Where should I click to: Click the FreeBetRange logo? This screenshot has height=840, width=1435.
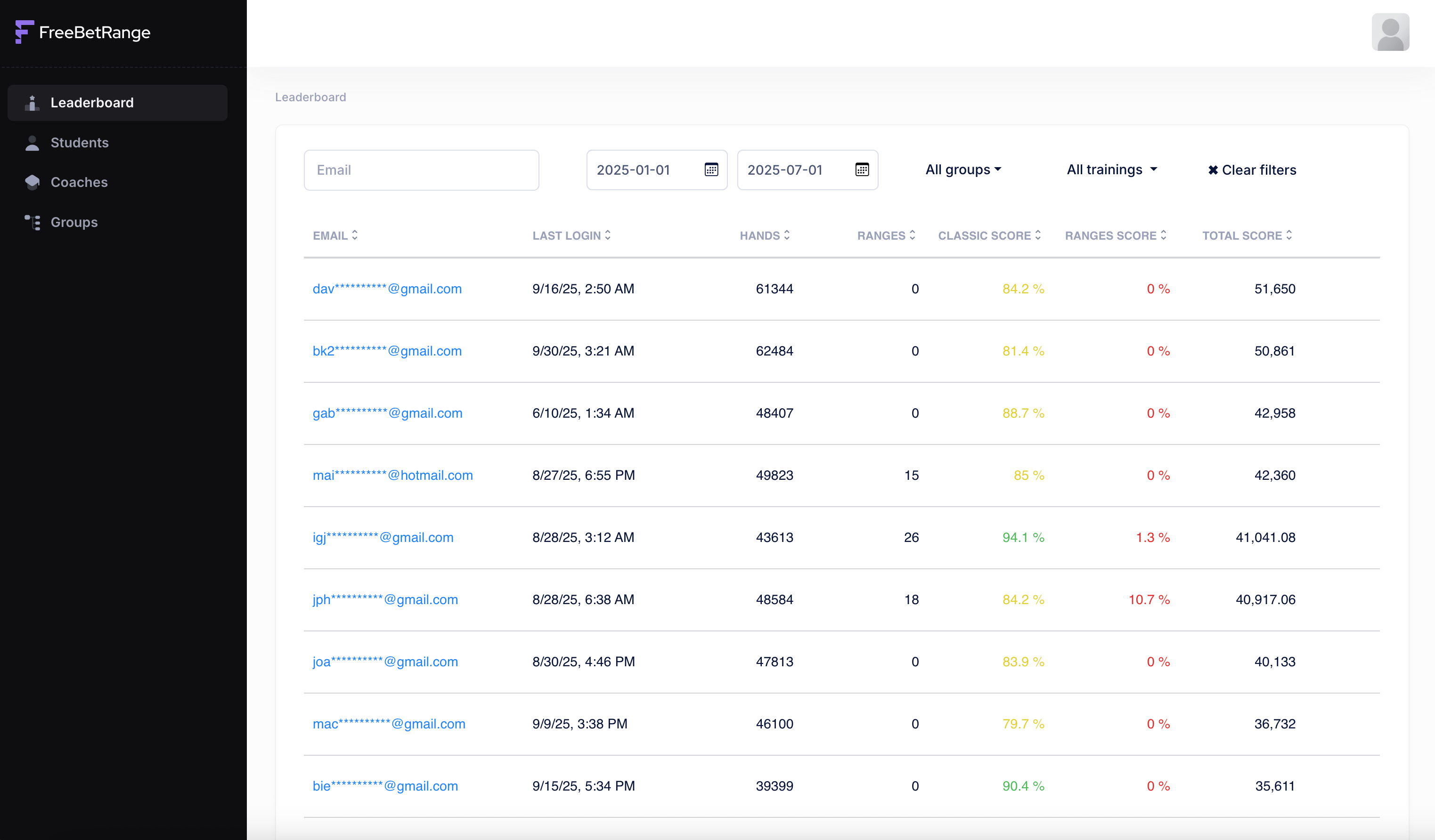[x=82, y=32]
